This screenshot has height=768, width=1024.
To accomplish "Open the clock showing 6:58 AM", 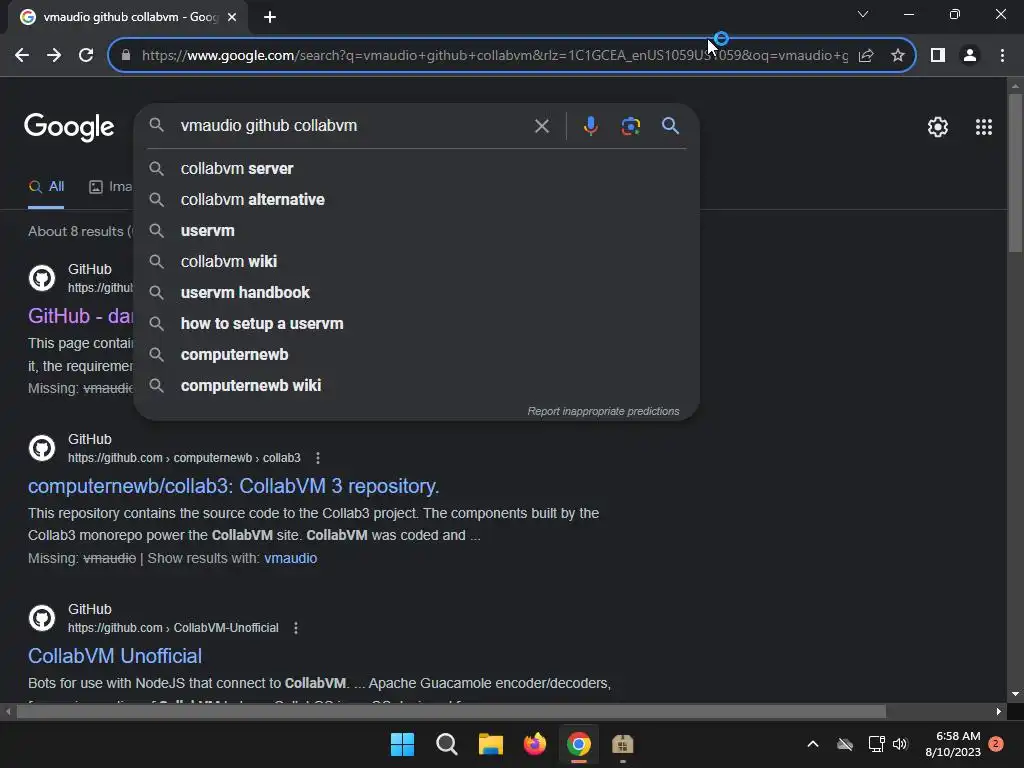I will point(953,744).
